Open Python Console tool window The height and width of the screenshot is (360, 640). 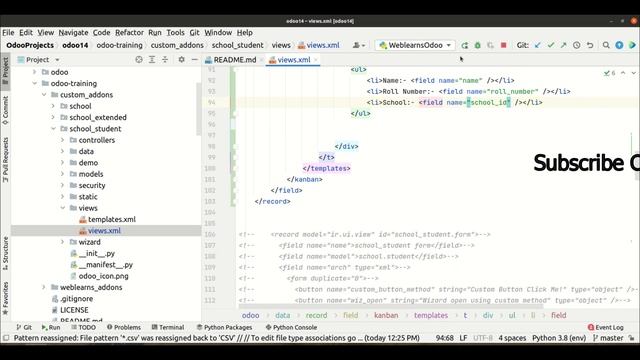pyautogui.click(x=291, y=327)
